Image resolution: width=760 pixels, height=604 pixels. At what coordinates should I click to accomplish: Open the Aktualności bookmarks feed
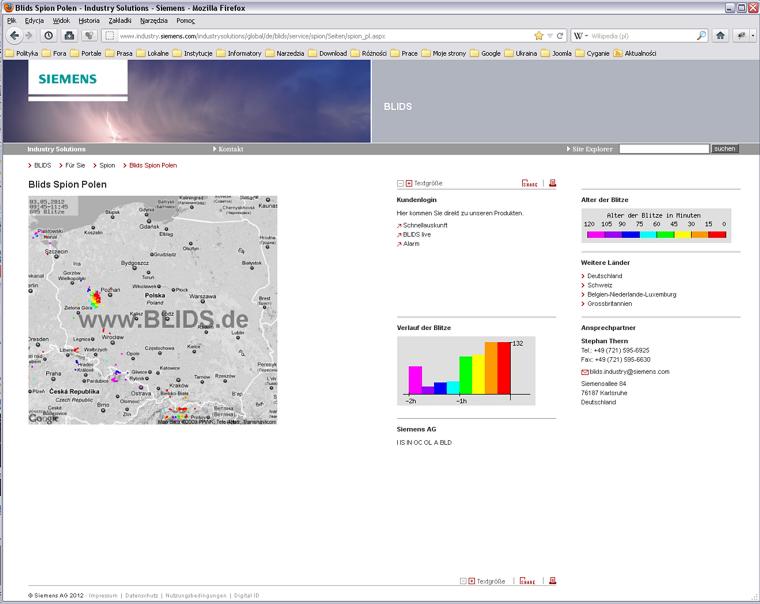click(x=634, y=53)
